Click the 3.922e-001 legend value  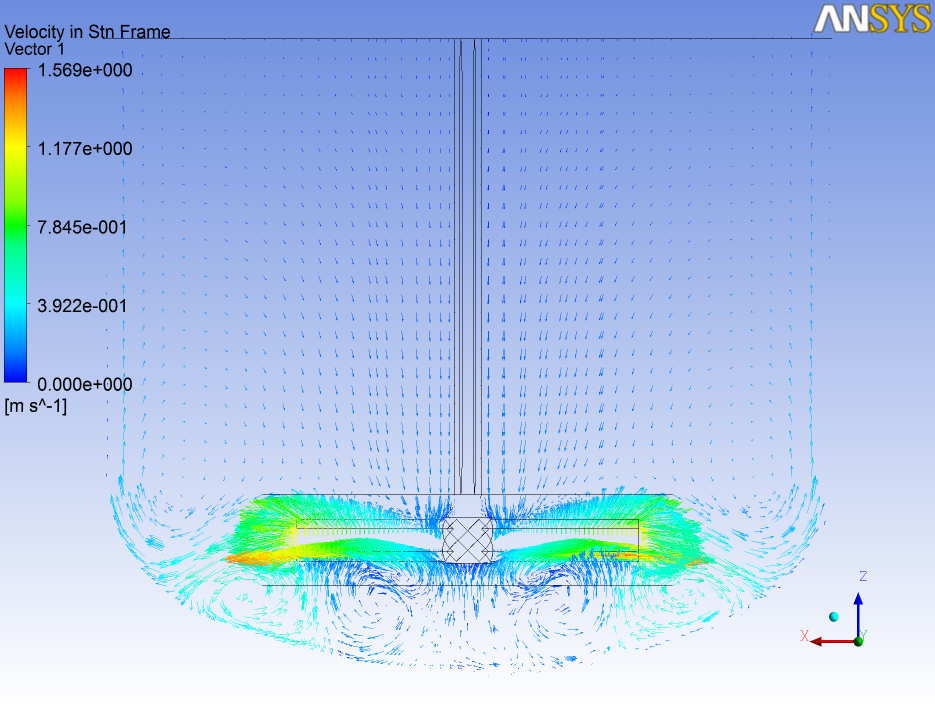[x=83, y=305]
